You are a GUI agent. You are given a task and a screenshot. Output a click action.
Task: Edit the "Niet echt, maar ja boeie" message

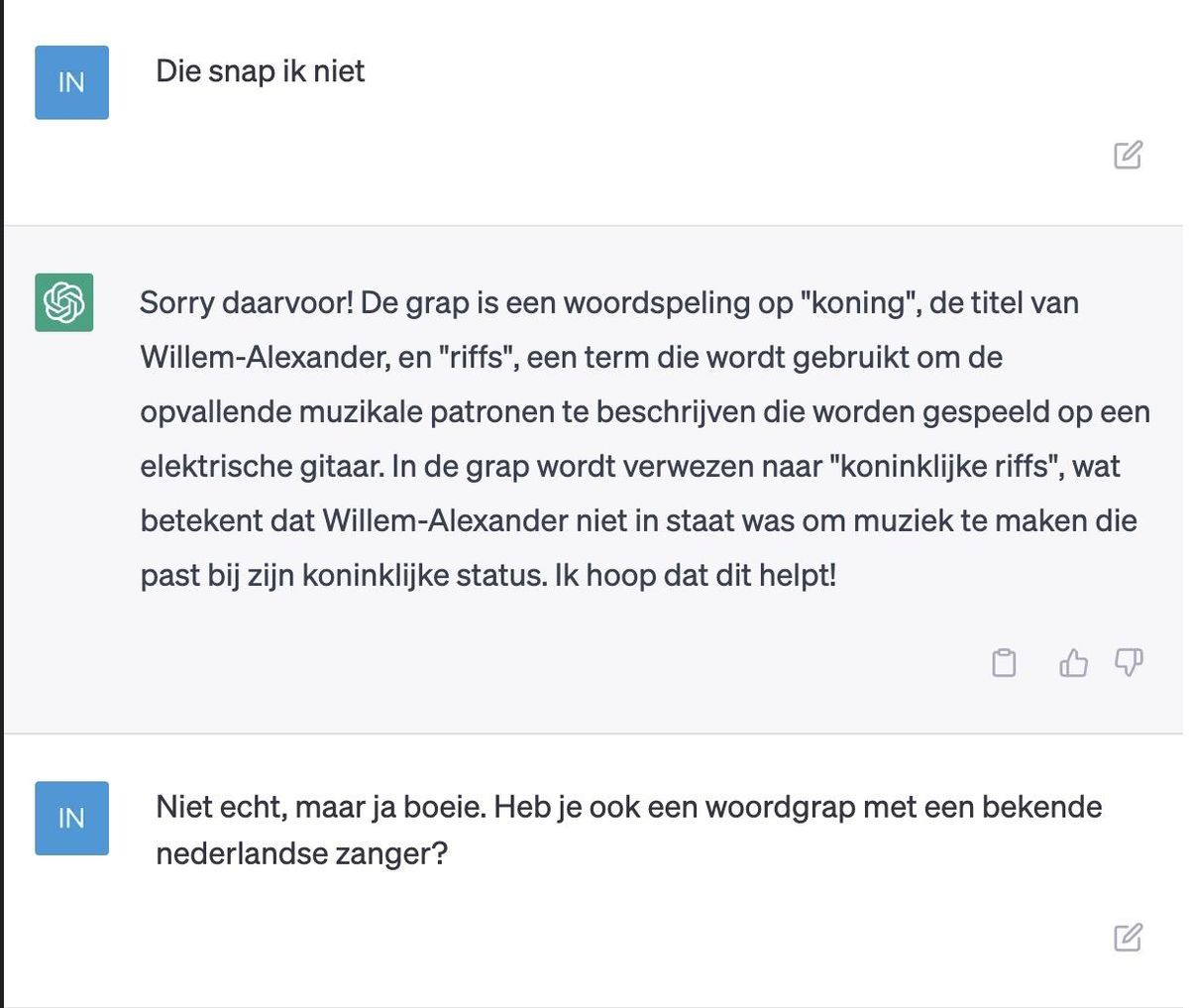1128,937
